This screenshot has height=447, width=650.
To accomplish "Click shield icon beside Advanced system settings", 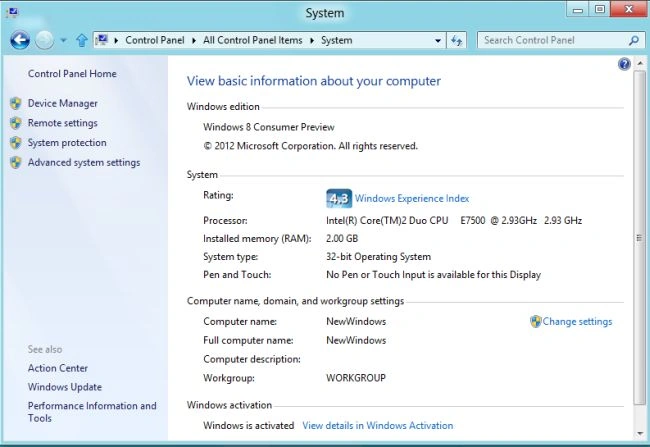I will point(16,163).
